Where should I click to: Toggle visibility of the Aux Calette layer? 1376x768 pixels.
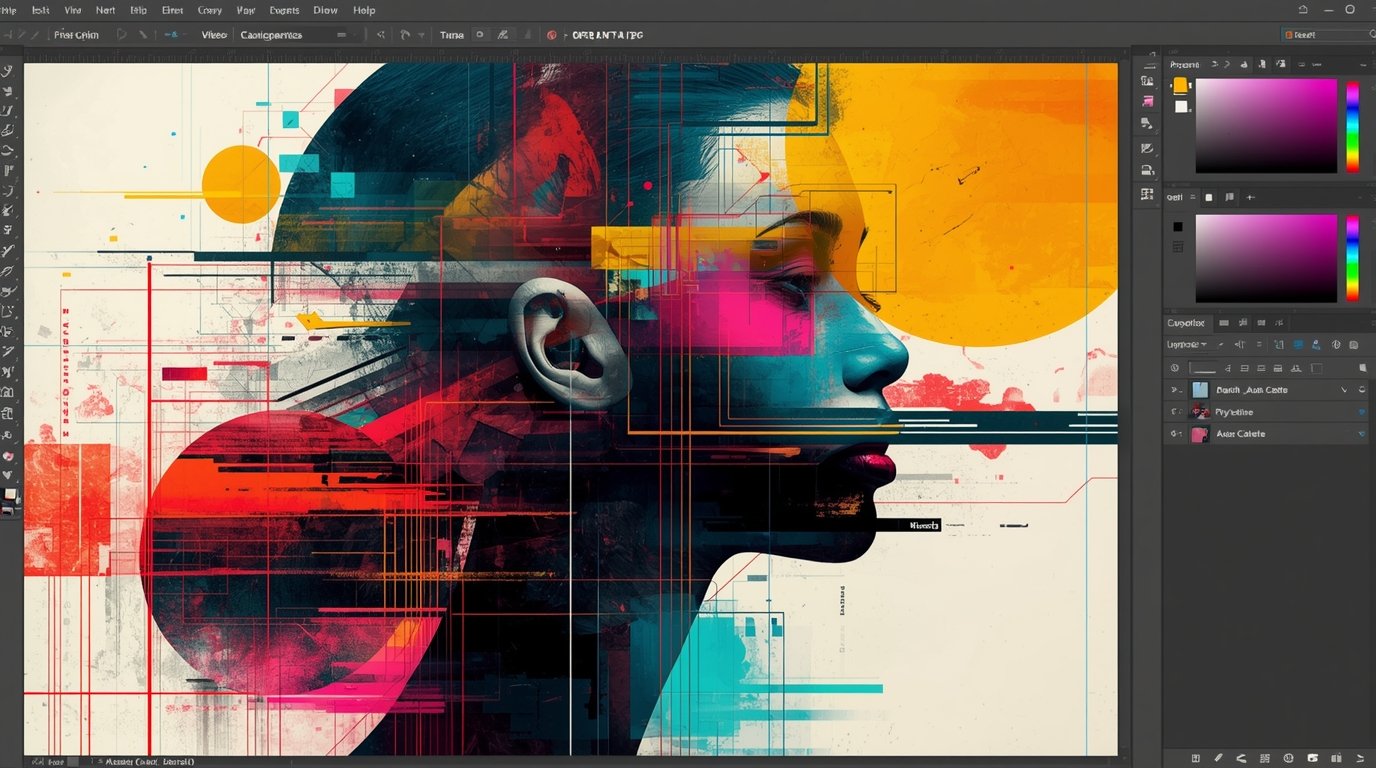[x=1176, y=433]
